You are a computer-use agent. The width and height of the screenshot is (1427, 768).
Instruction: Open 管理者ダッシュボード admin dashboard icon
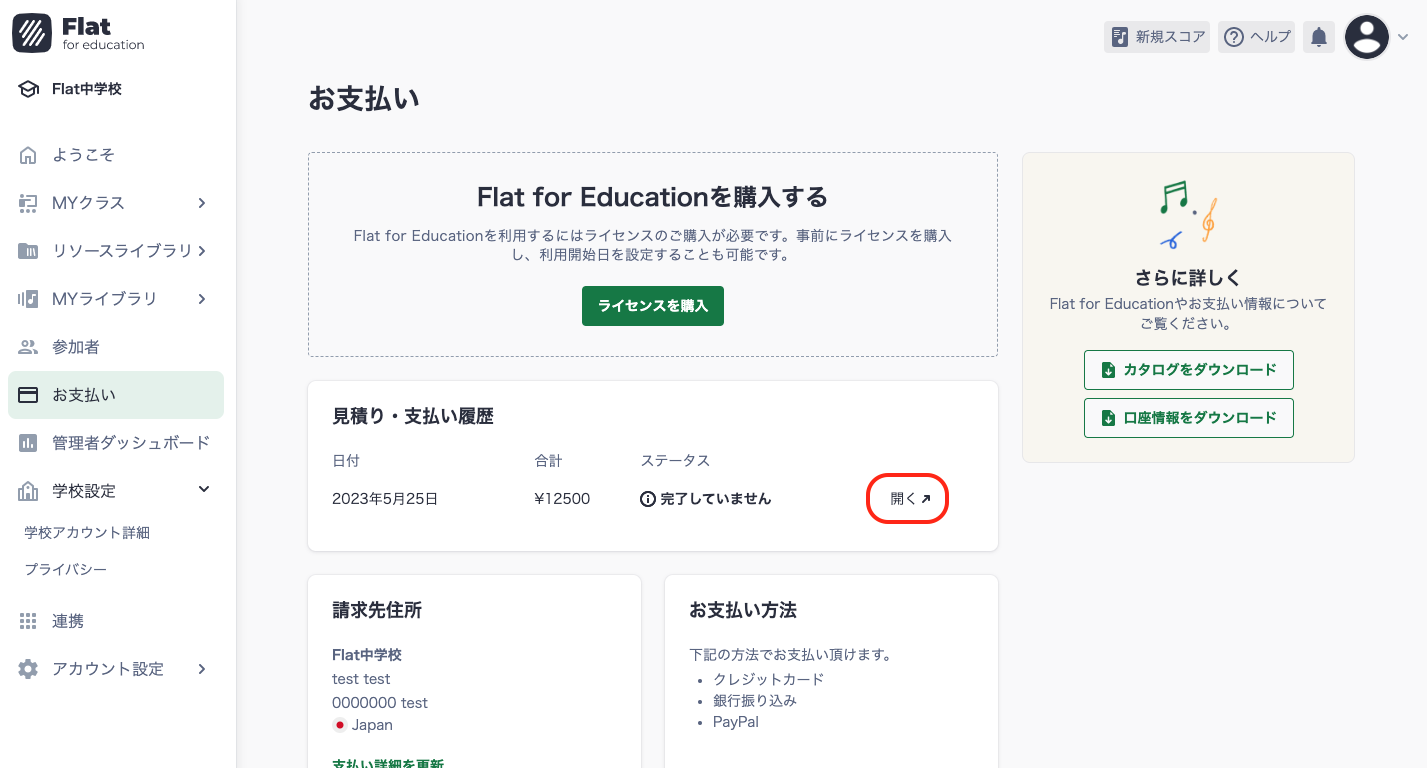click(29, 443)
